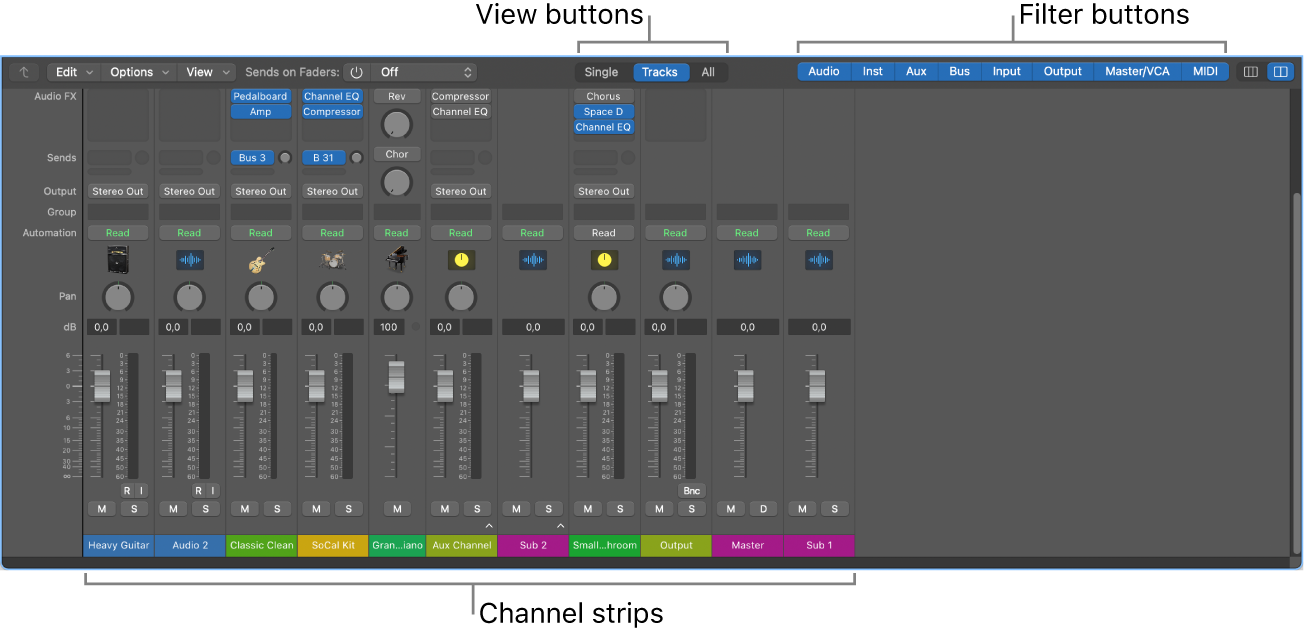This screenshot has height=641, width=1306.
Task: Expand the disclosure arrow above Aux Channel
Action: pyautogui.click(x=489, y=525)
